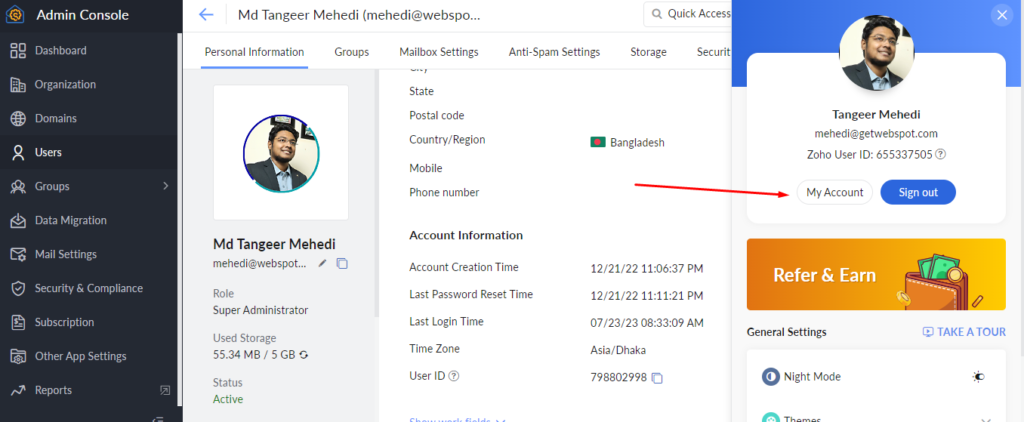
Task: Open Reports in new window icon
Action: tap(165, 390)
